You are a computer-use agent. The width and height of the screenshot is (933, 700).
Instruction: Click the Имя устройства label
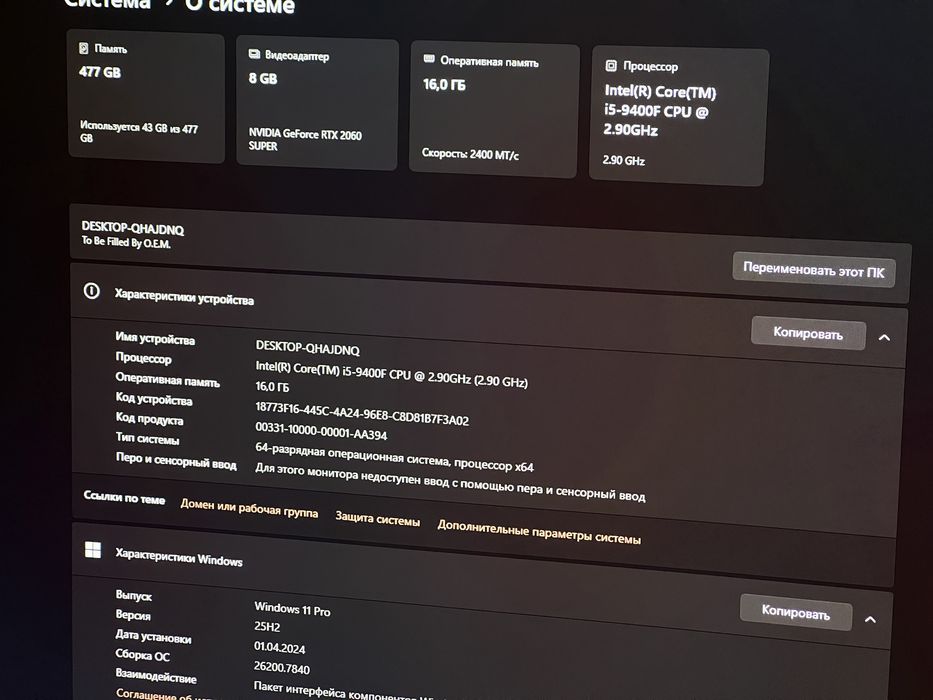[x=155, y=338]
